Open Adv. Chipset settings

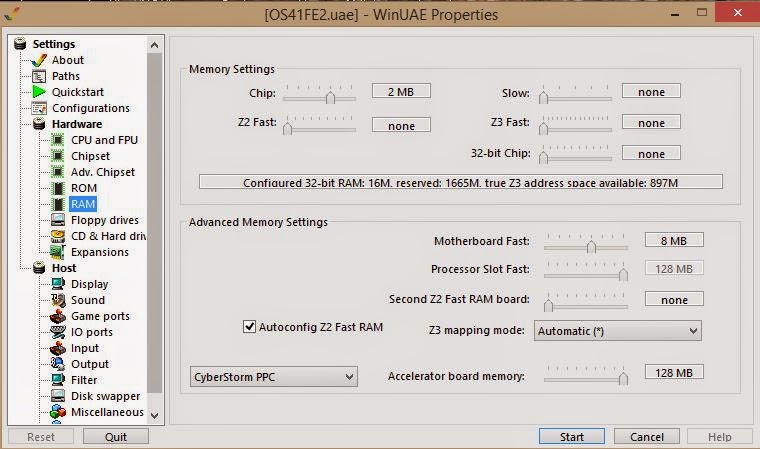(103, 172)
